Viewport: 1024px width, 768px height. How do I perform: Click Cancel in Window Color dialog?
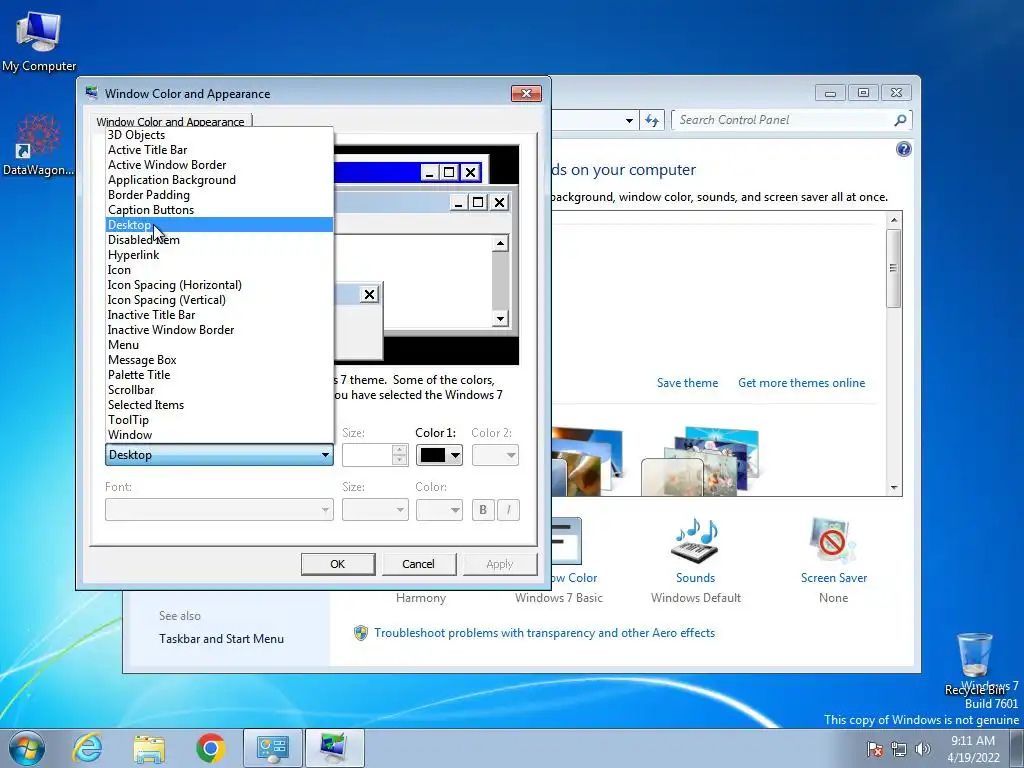(418, 564)
